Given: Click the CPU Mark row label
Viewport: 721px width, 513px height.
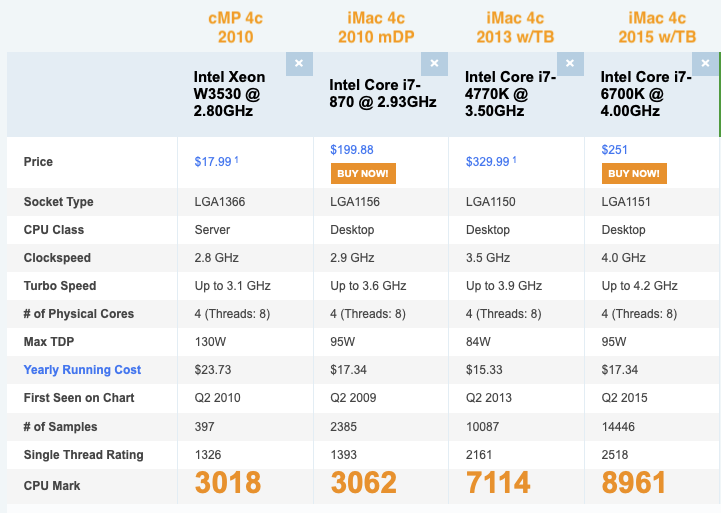Looking at the screenshot, I should 52,486.
